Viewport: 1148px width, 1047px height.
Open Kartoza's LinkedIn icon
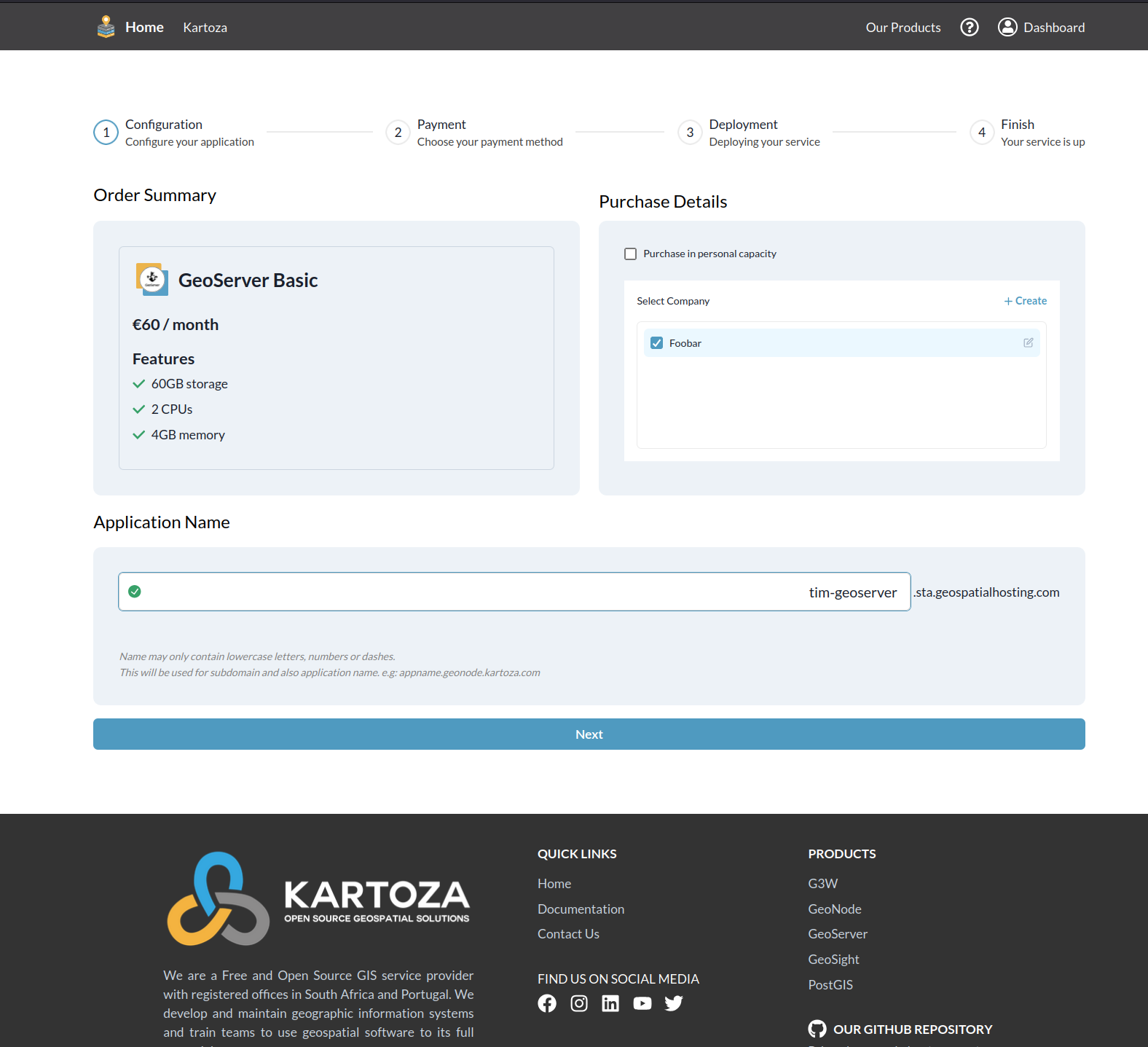click(x=610, y=1003)
